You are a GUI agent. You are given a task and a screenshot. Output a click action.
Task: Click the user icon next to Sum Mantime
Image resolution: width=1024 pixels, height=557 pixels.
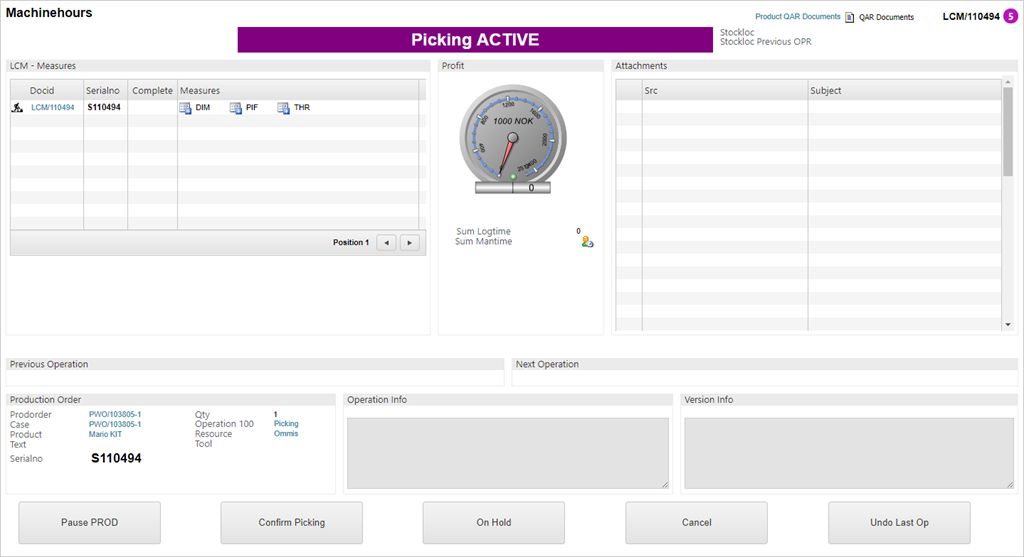click(587, 242)
